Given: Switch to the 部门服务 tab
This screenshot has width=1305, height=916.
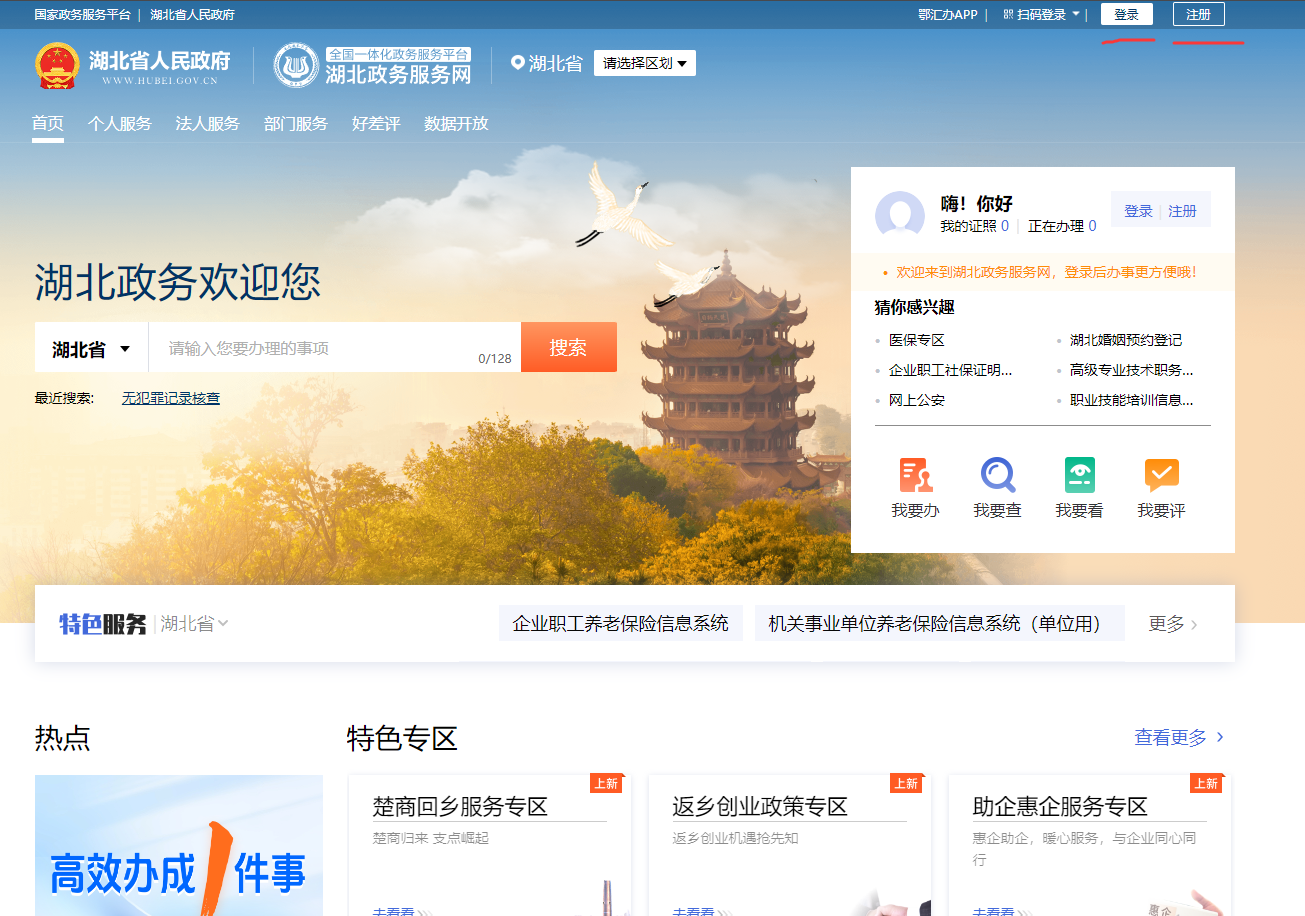Looking at the screenshot, I should point(296,124).
